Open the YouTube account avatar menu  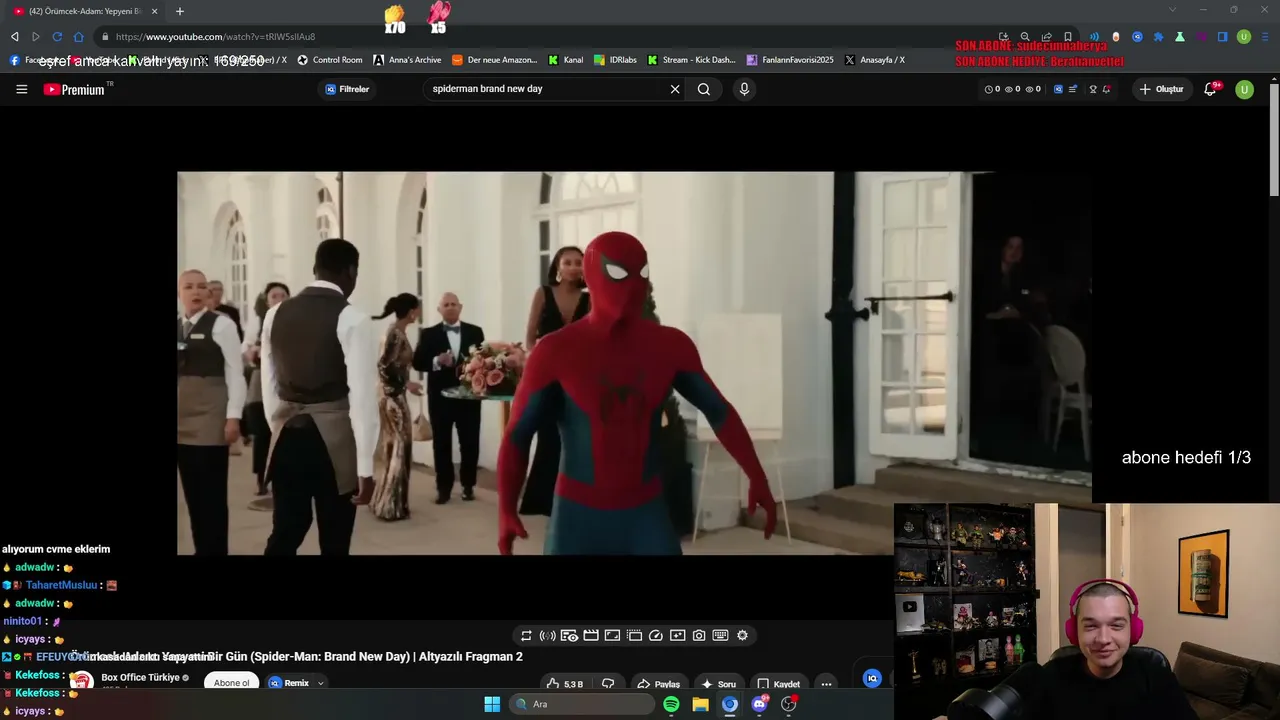tap(1244, 89)
